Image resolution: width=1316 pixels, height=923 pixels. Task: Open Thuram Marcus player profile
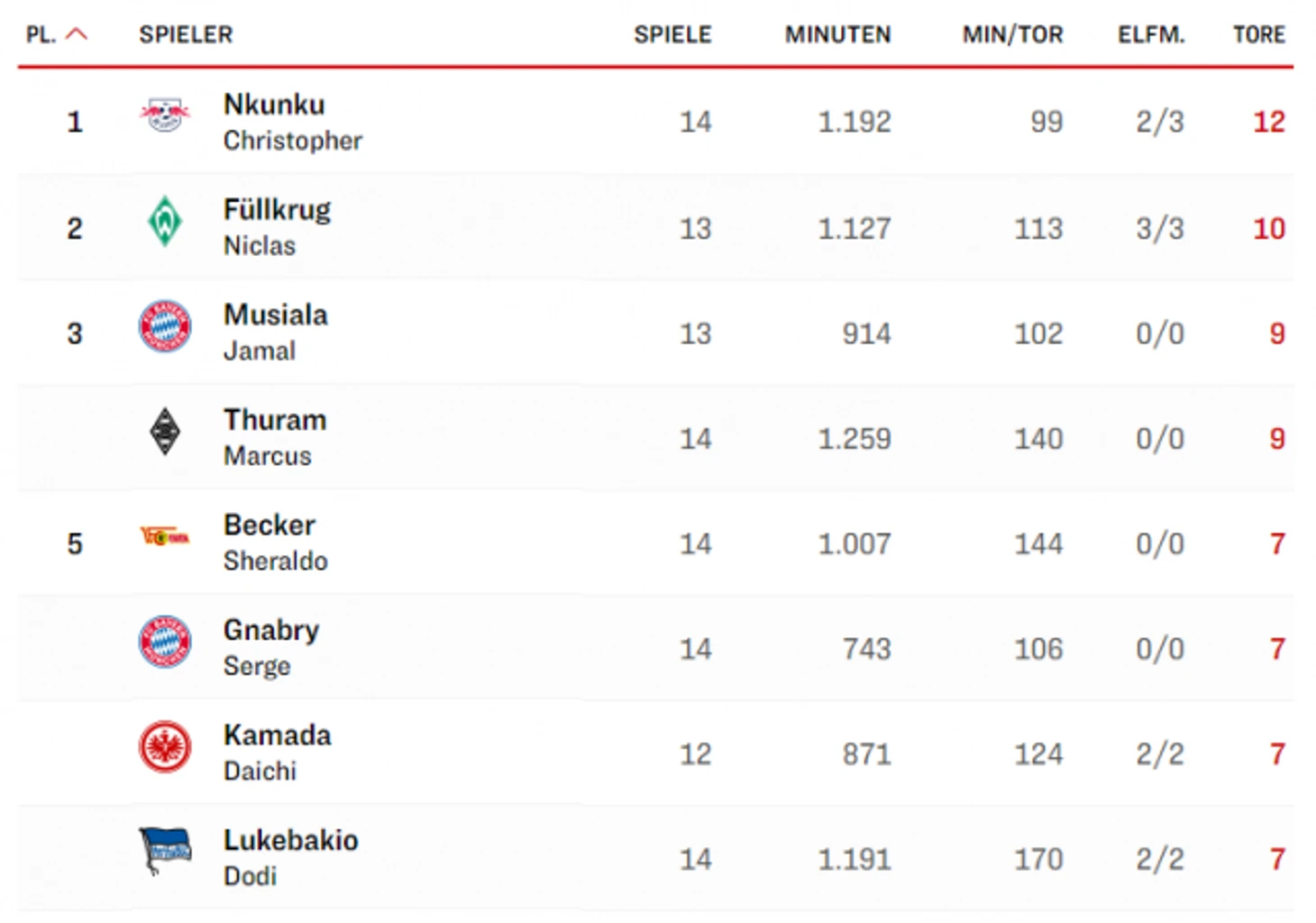coord(275,437)
